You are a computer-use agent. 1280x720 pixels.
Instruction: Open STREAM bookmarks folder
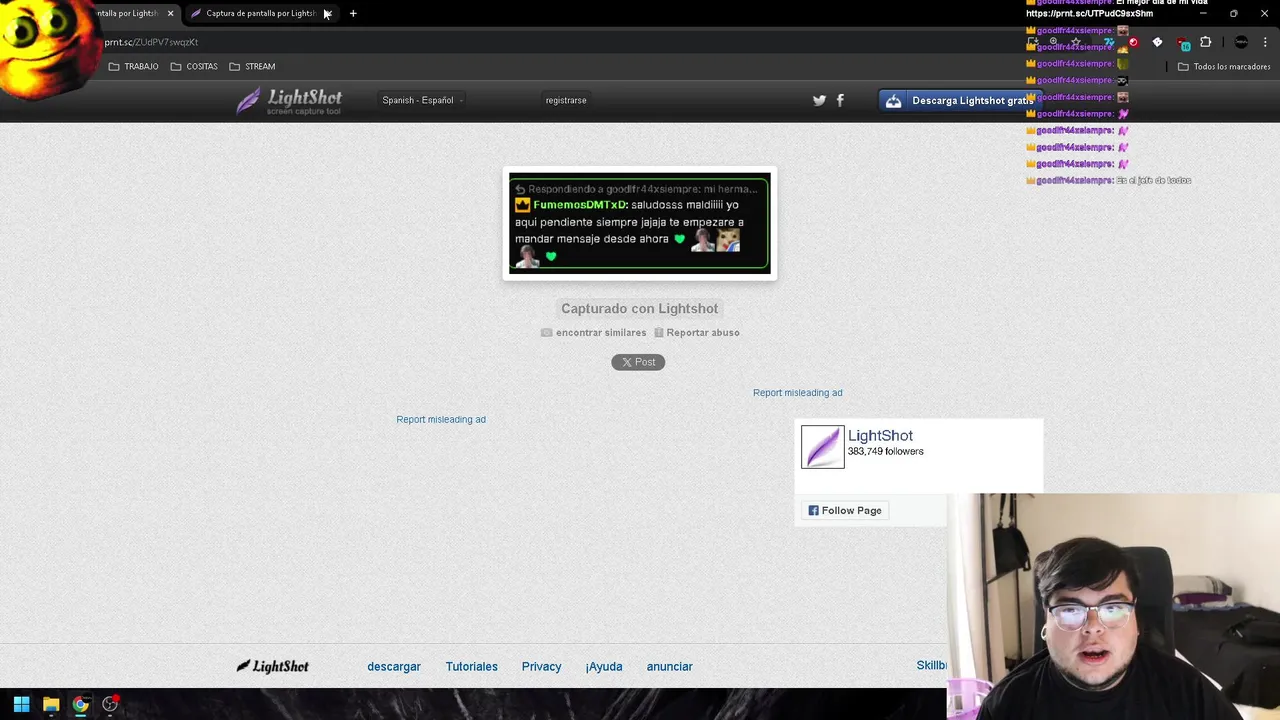click(x=252, y=66)
